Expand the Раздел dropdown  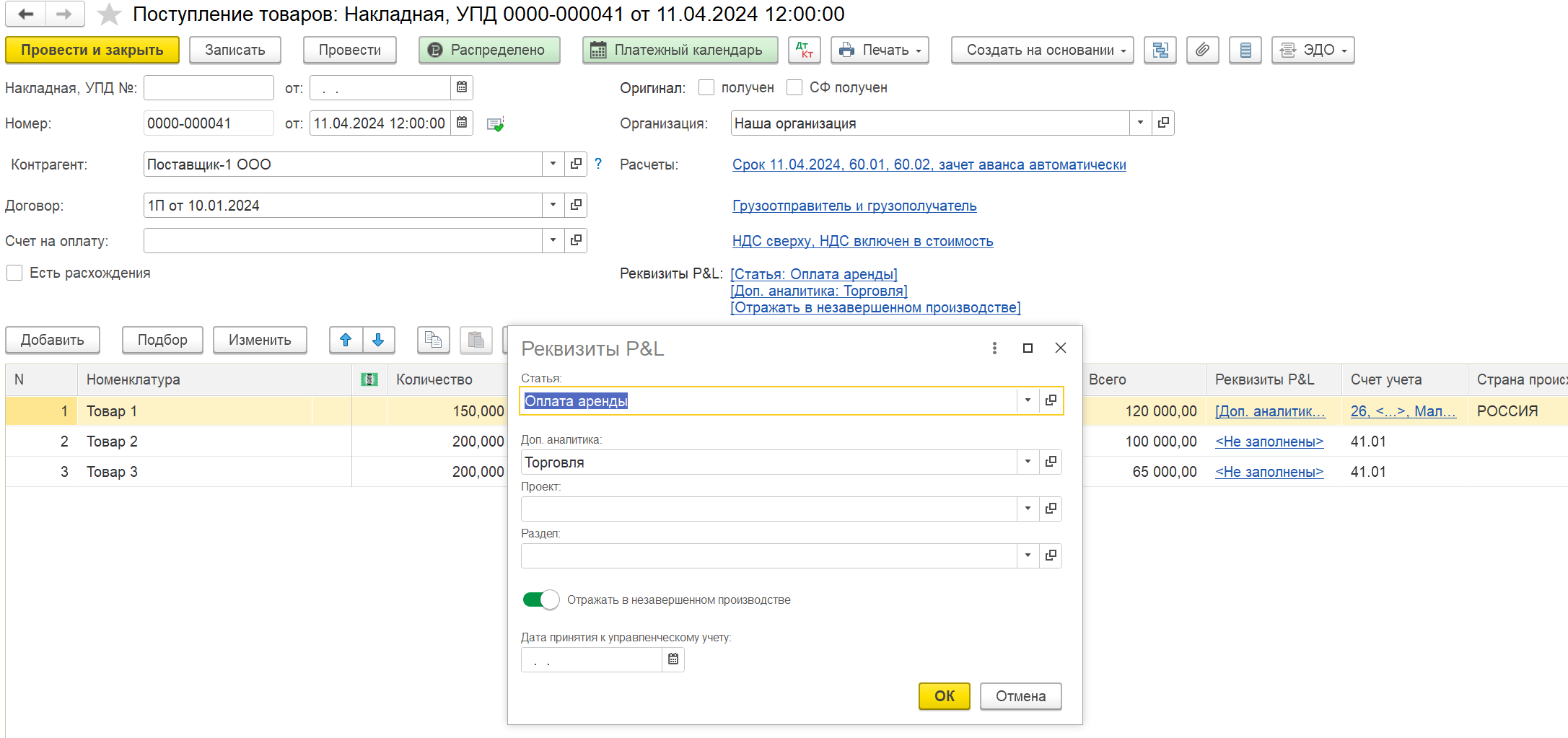point(1028,555)
